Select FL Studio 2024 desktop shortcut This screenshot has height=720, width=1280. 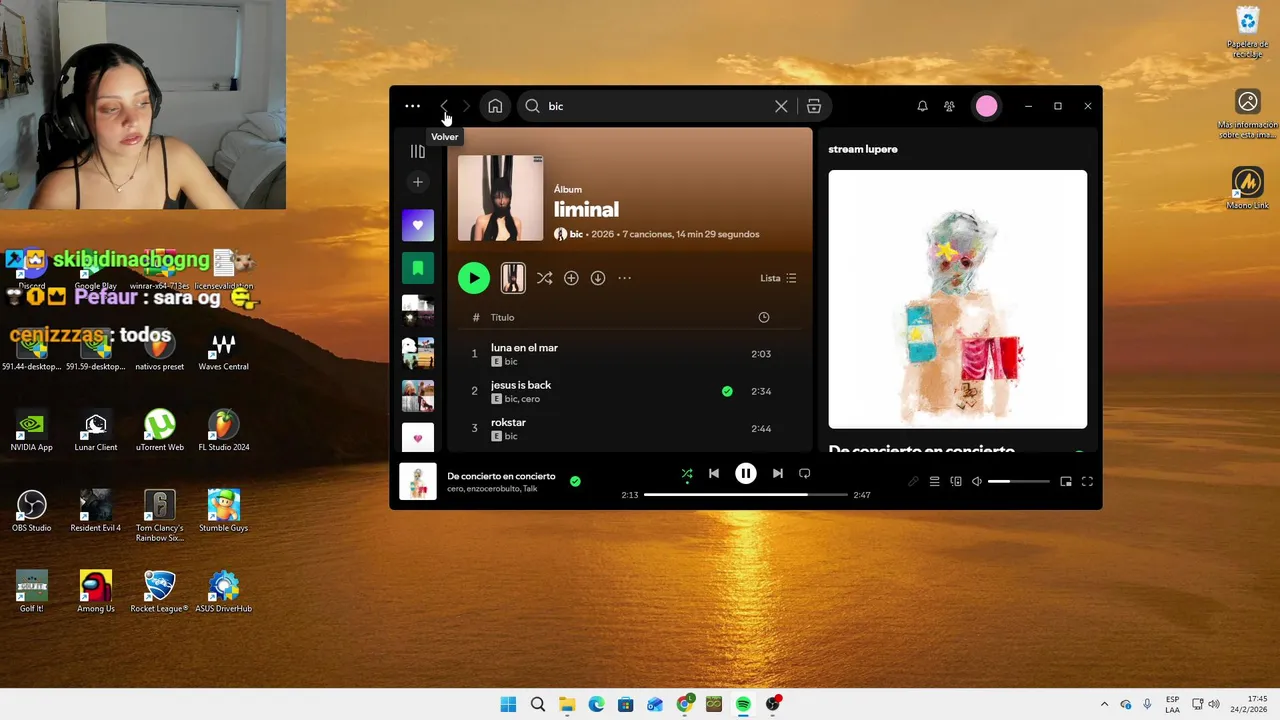[x=224, y=430]
